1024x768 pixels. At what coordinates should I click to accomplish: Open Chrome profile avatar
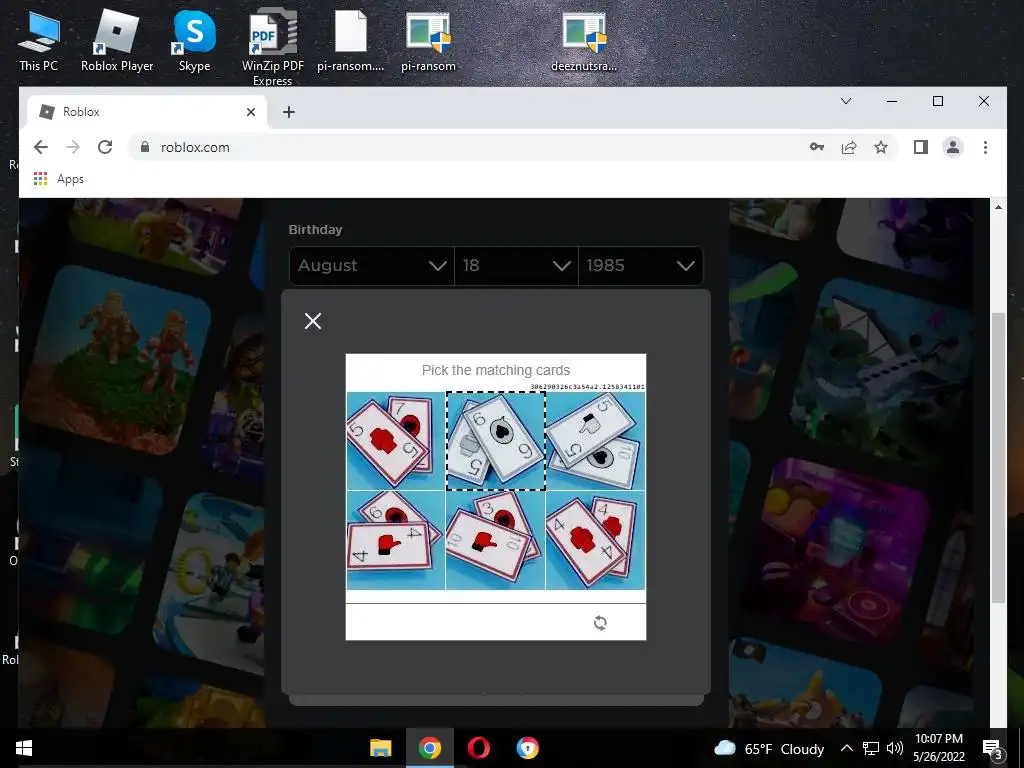(x=953, y=147)
